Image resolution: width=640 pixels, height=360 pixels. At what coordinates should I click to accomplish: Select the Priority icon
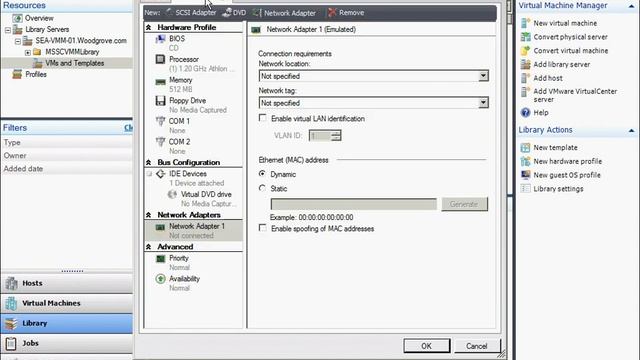pos(160,259)
